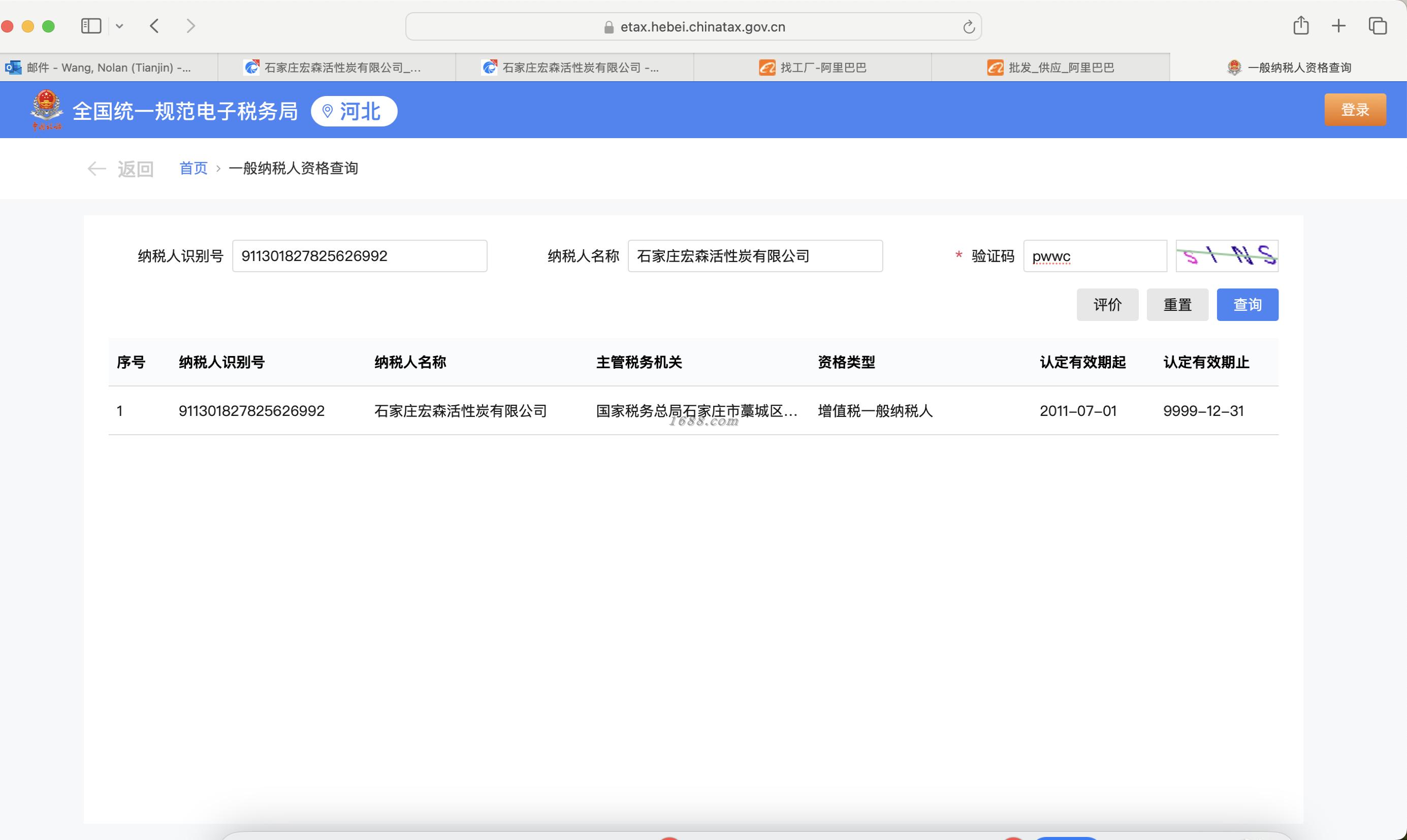Click the 验证码 input field
Screen dimensions: 1407x840
coord(1095,256)
